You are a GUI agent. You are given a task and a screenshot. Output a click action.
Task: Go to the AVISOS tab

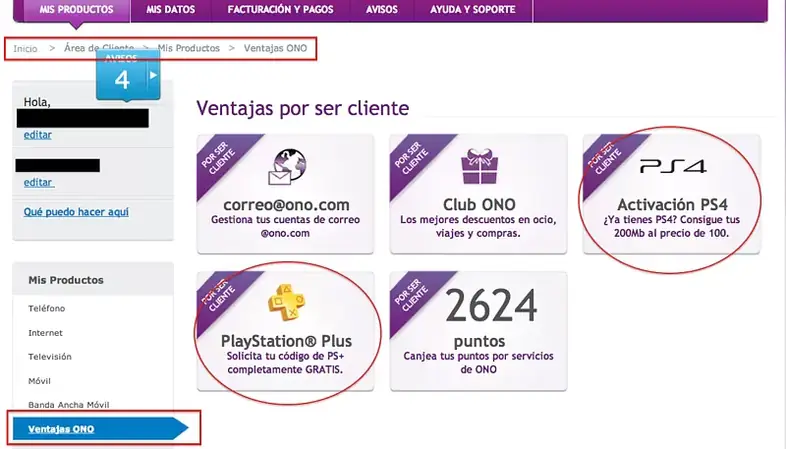click(x=381, y=10)
